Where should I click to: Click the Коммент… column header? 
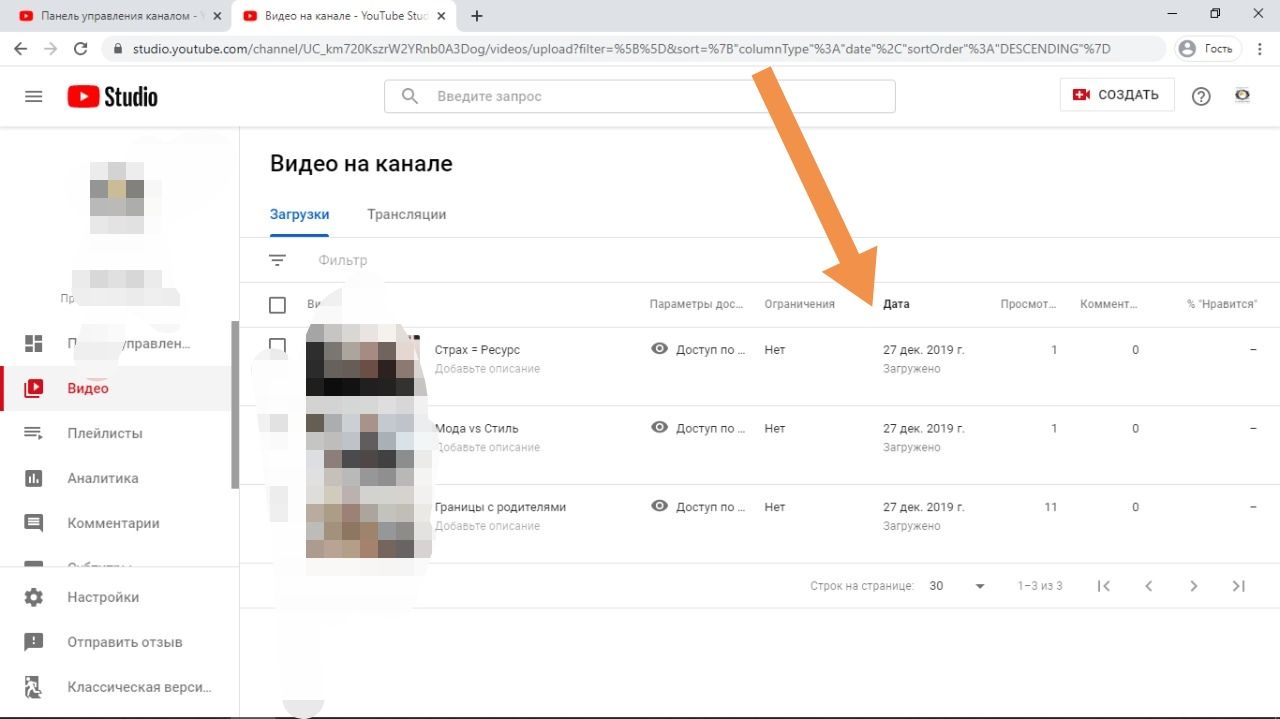pyautogui.click(x=1109, y=304)
